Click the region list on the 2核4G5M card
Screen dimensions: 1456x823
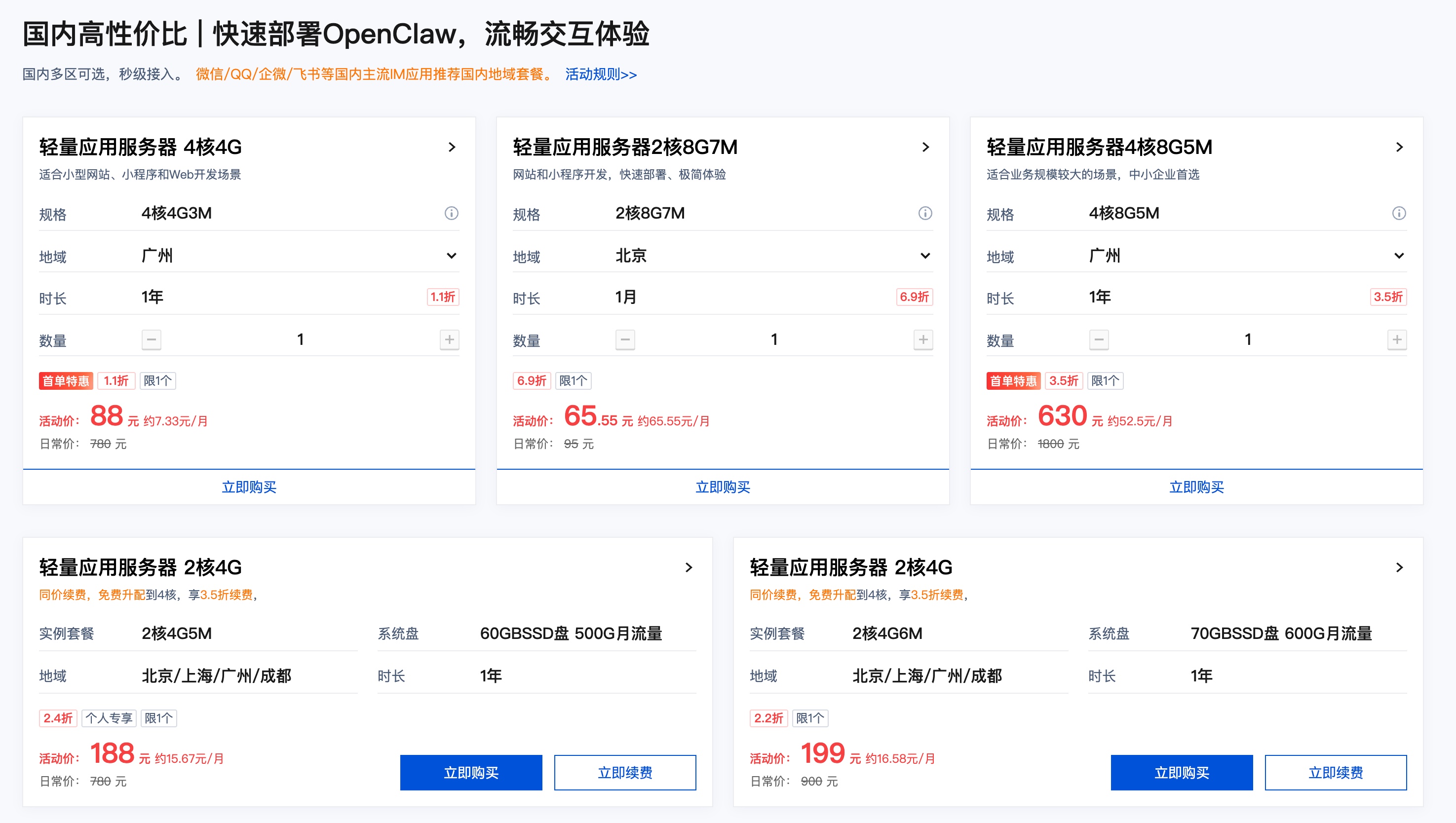pyautogui.click(x=217, y=676)
